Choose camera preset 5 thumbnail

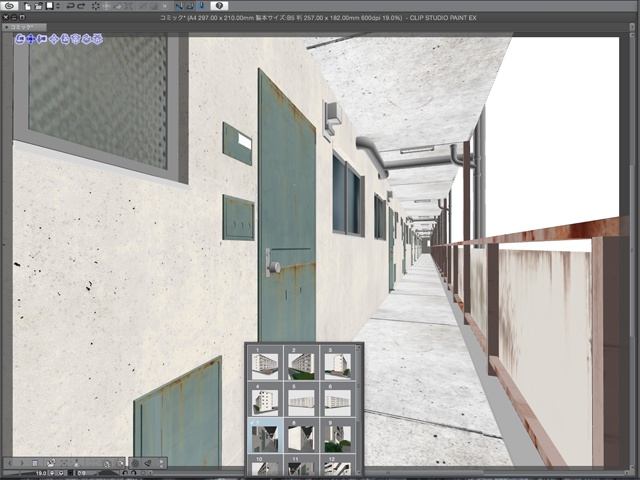[x=301, y=399]
